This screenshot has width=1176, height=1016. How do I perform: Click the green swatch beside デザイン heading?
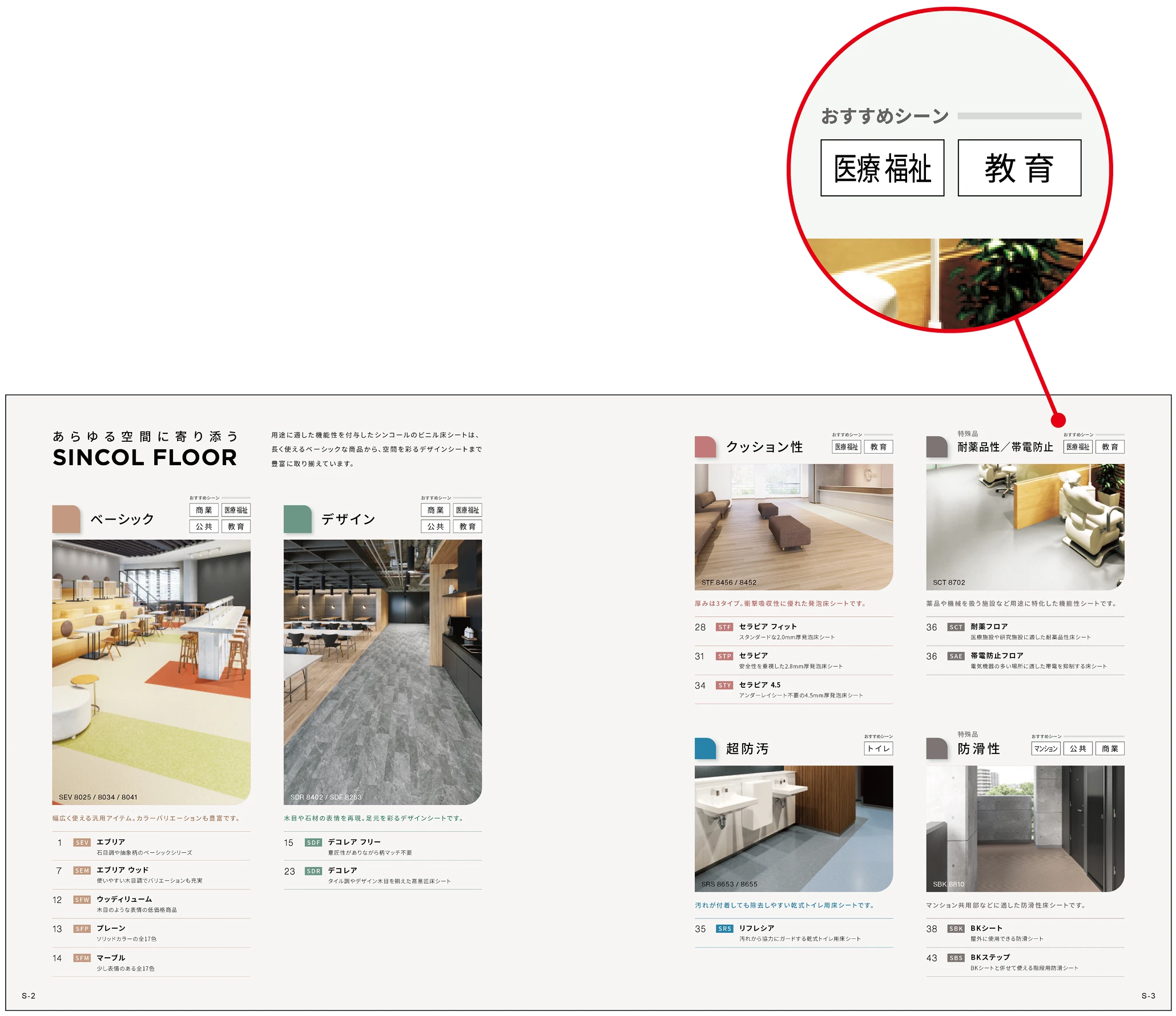(297, 519)
